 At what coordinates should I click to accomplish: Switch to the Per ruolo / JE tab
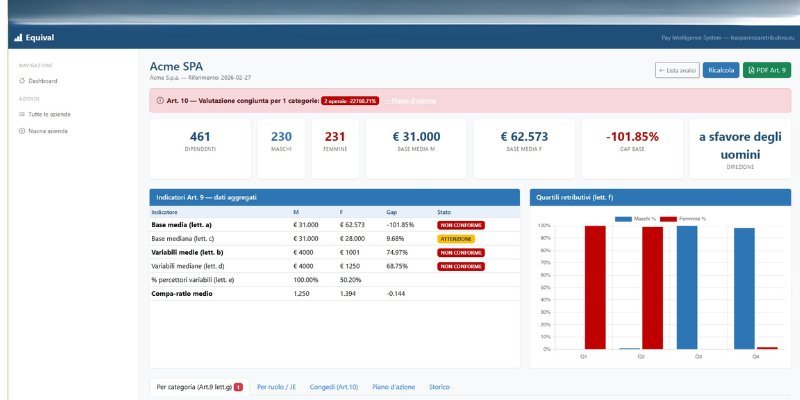[277, 387]
